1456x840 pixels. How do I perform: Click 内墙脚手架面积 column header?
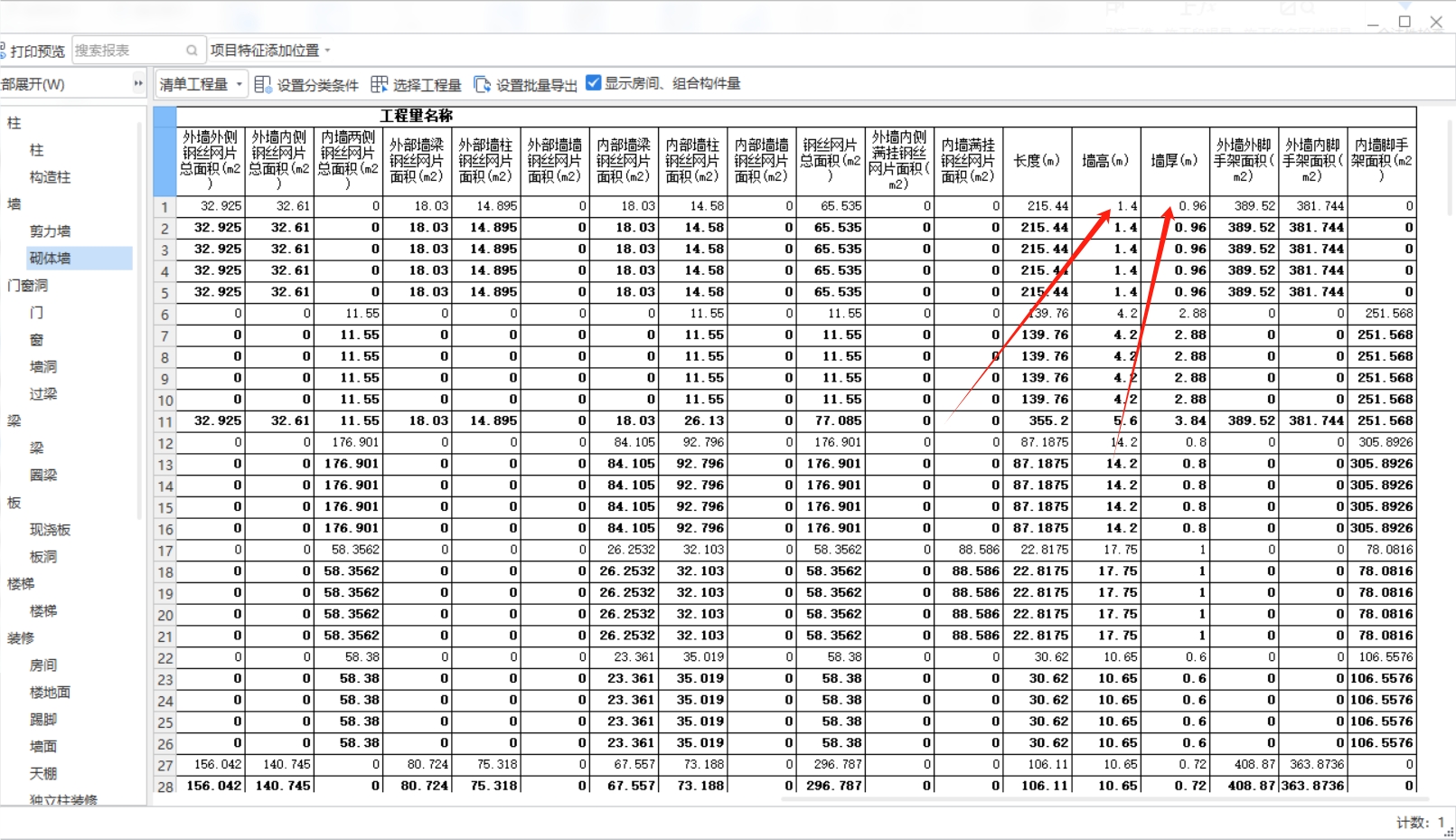coord(1382,160)
